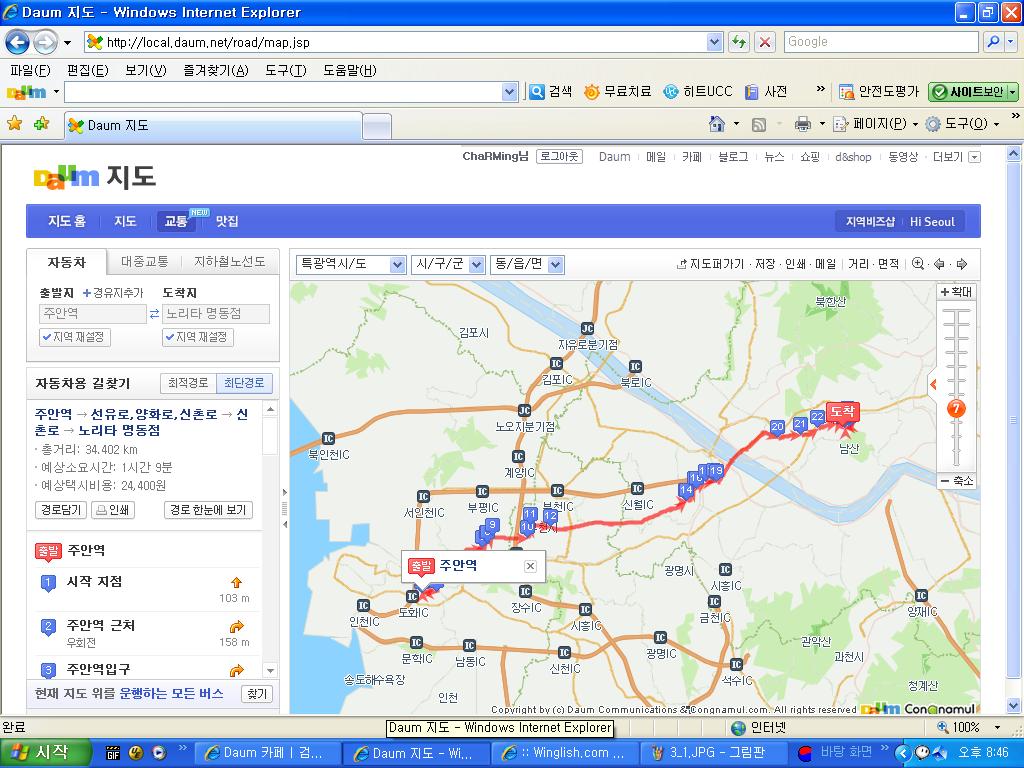1024x768 pixels.
Task: Click the 경로담기 button
Action: pyautogui.click(x=61, y=510)
